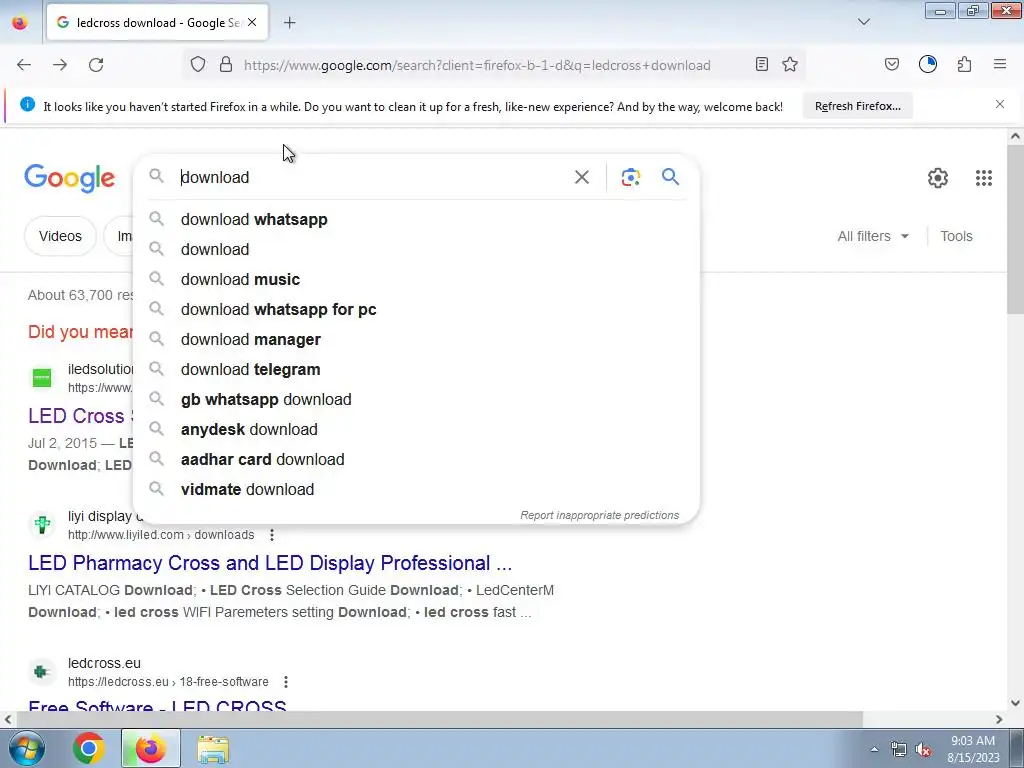Go forward to next page

(60, 65)
